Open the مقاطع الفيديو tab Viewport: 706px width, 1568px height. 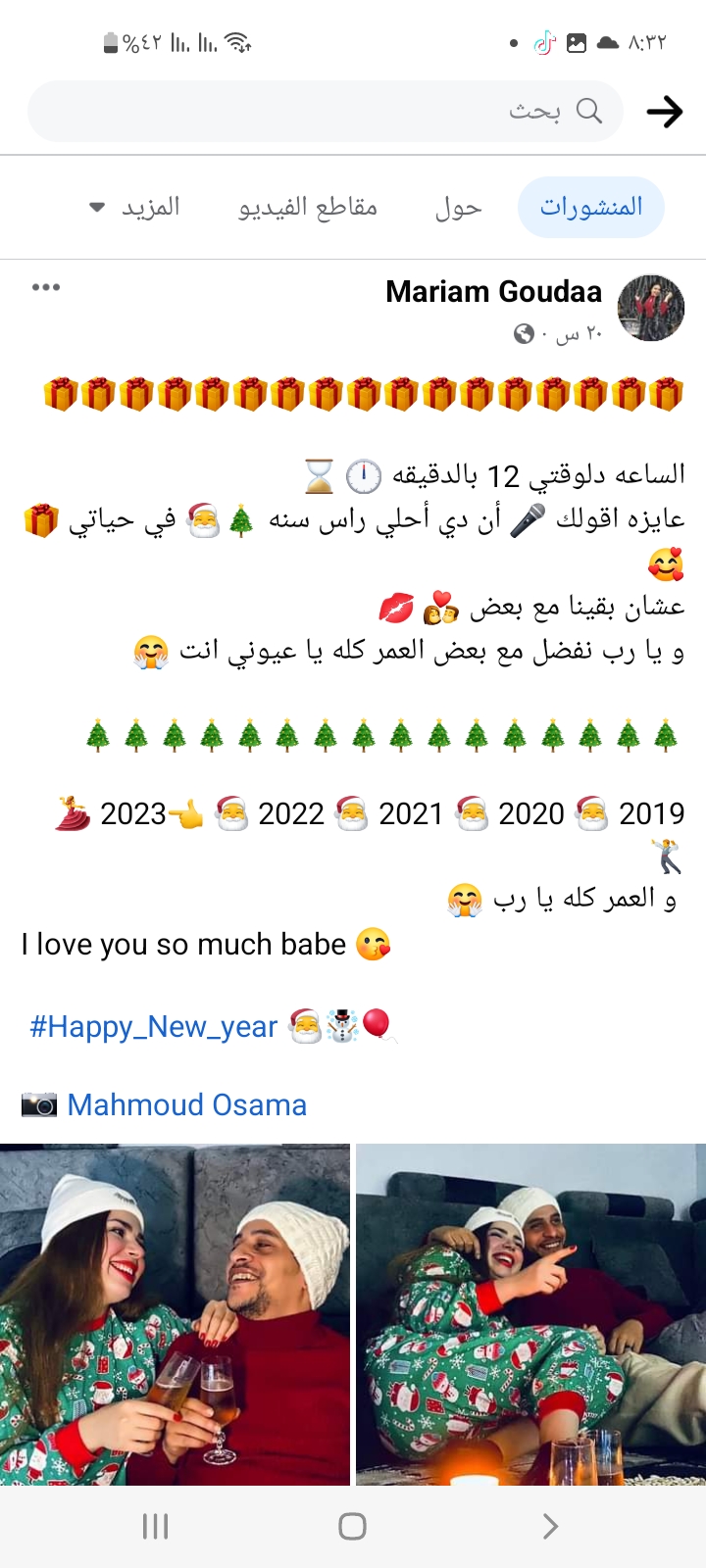click(310, 207)
